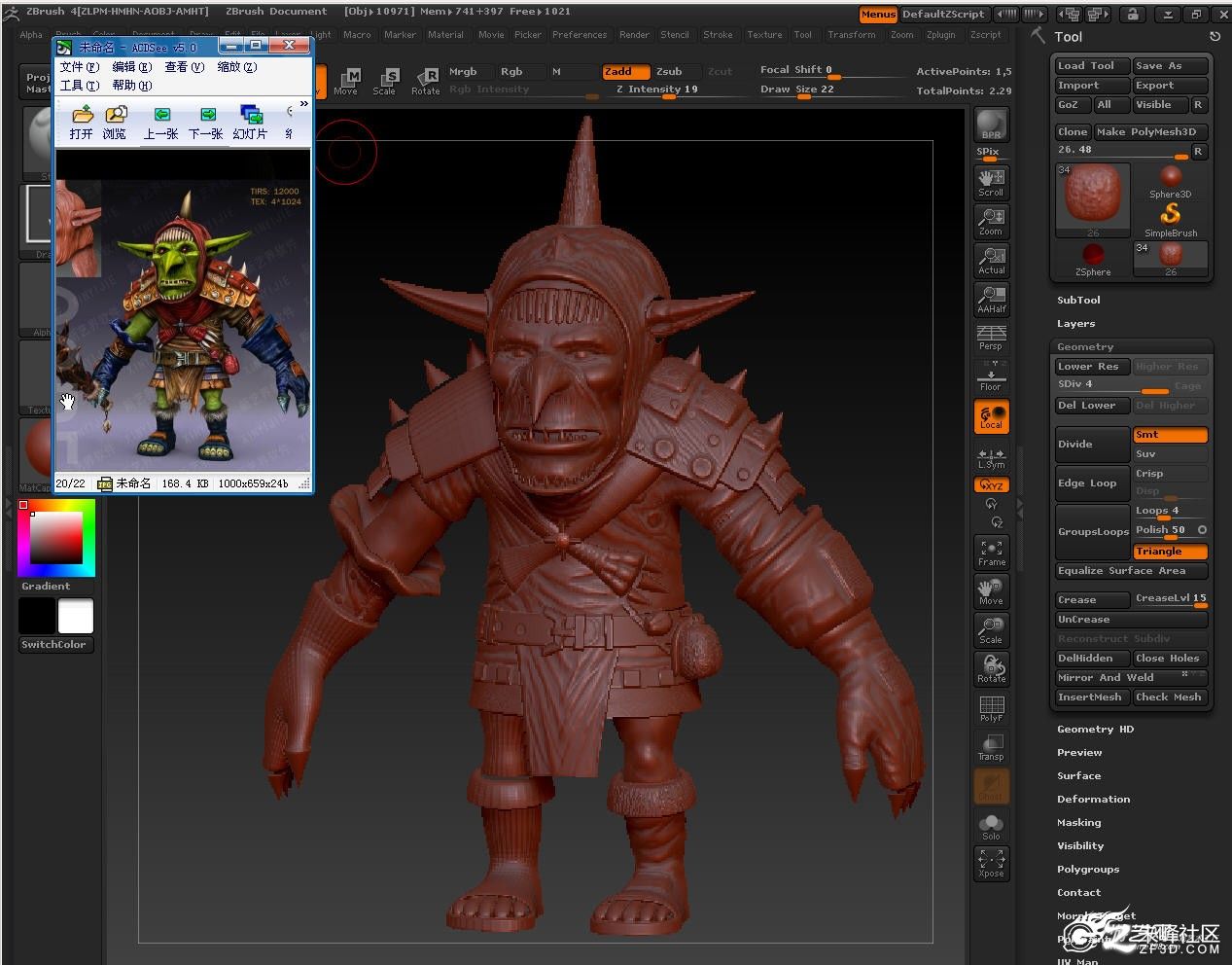The image size is (1232, 965).
Task: Start slideshow in ACDSee toolbar
Action: pos(250,123)
